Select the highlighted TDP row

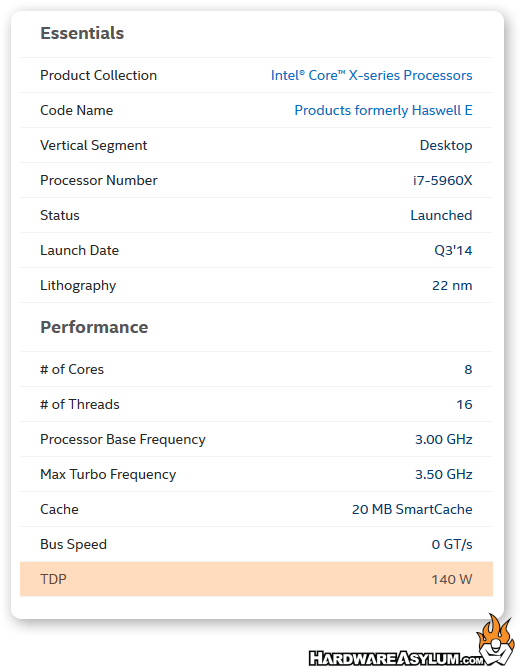pyautogui.click(x=256, y=579)
